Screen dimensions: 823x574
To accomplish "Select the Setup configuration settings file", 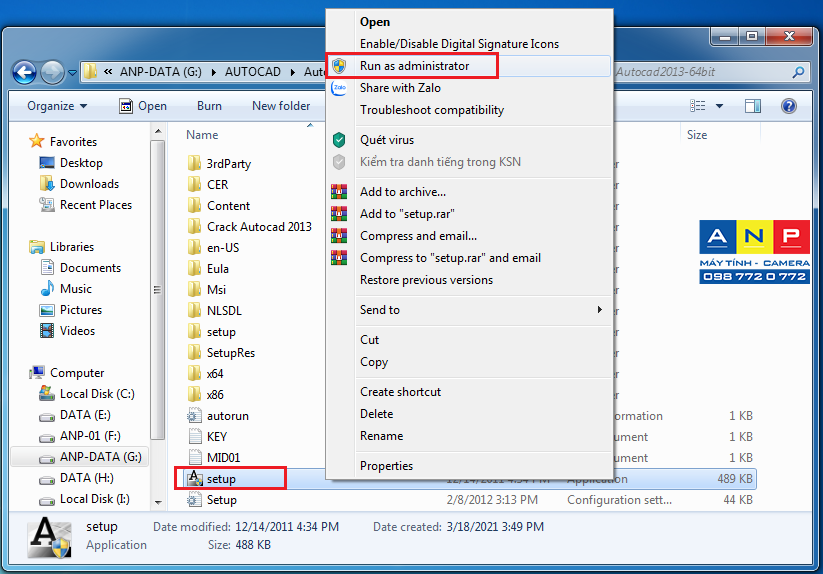I will click(x=212, y=499).
